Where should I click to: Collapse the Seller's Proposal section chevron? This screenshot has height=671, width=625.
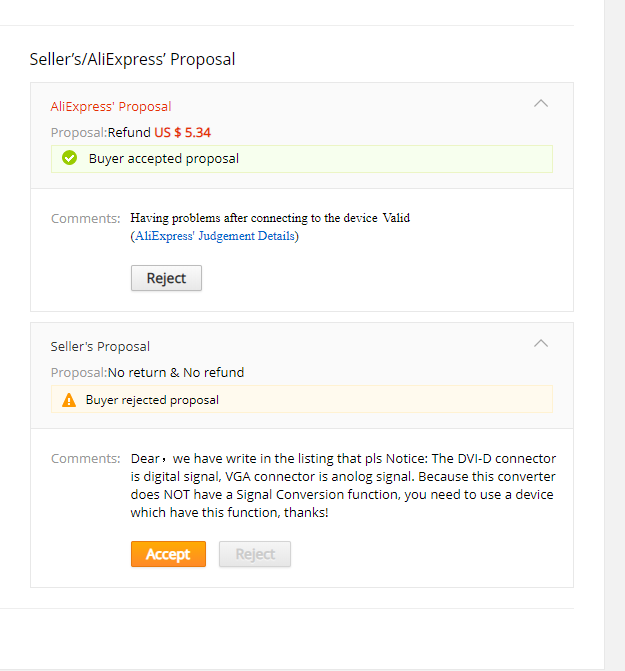(x=541, y=344)
